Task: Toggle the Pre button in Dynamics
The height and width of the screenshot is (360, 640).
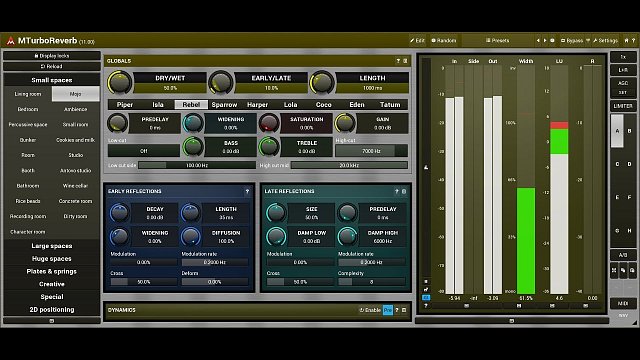Action: pos(387,310)
